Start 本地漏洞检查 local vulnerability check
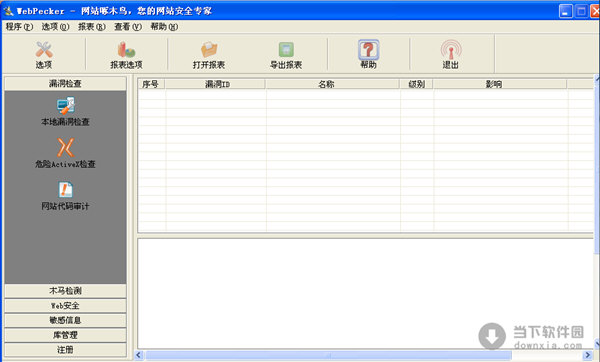Screen dimensions: 600x362 pyautogui.click(x=65, y=106)
